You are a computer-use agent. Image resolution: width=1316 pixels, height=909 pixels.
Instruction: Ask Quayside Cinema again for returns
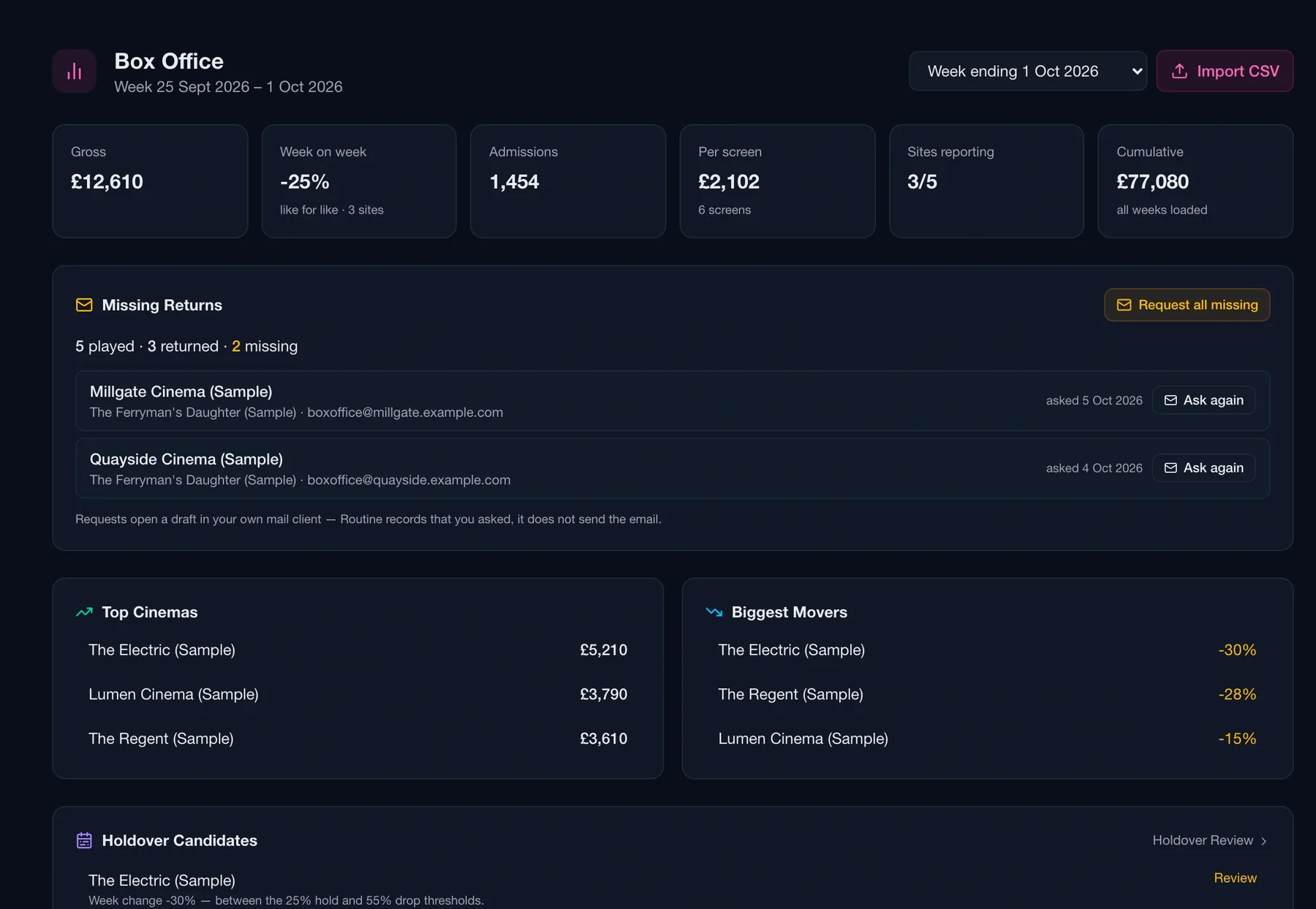pyautogui.click(x=1203, y=468)
